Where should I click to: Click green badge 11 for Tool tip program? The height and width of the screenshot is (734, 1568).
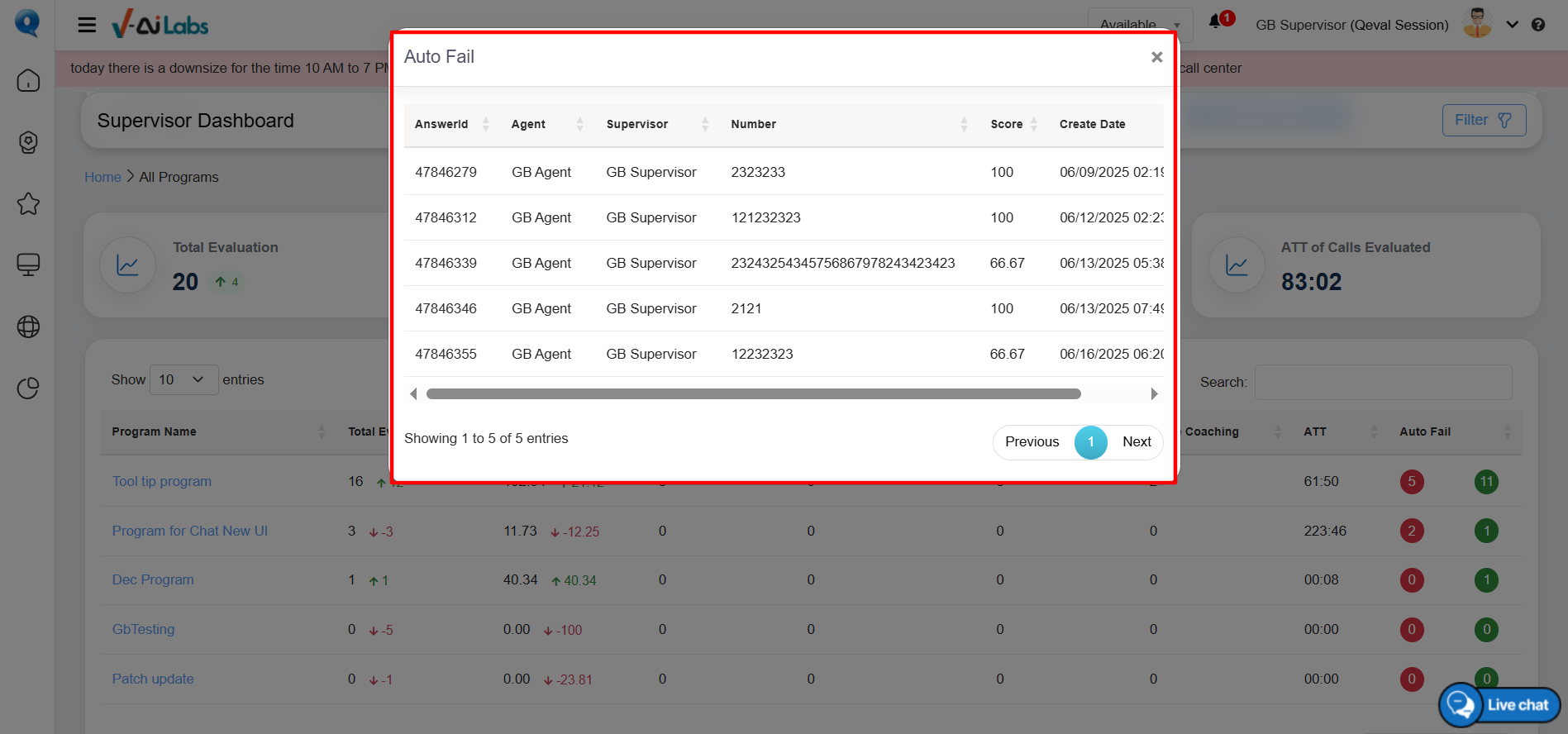[x=1486, y=481]
